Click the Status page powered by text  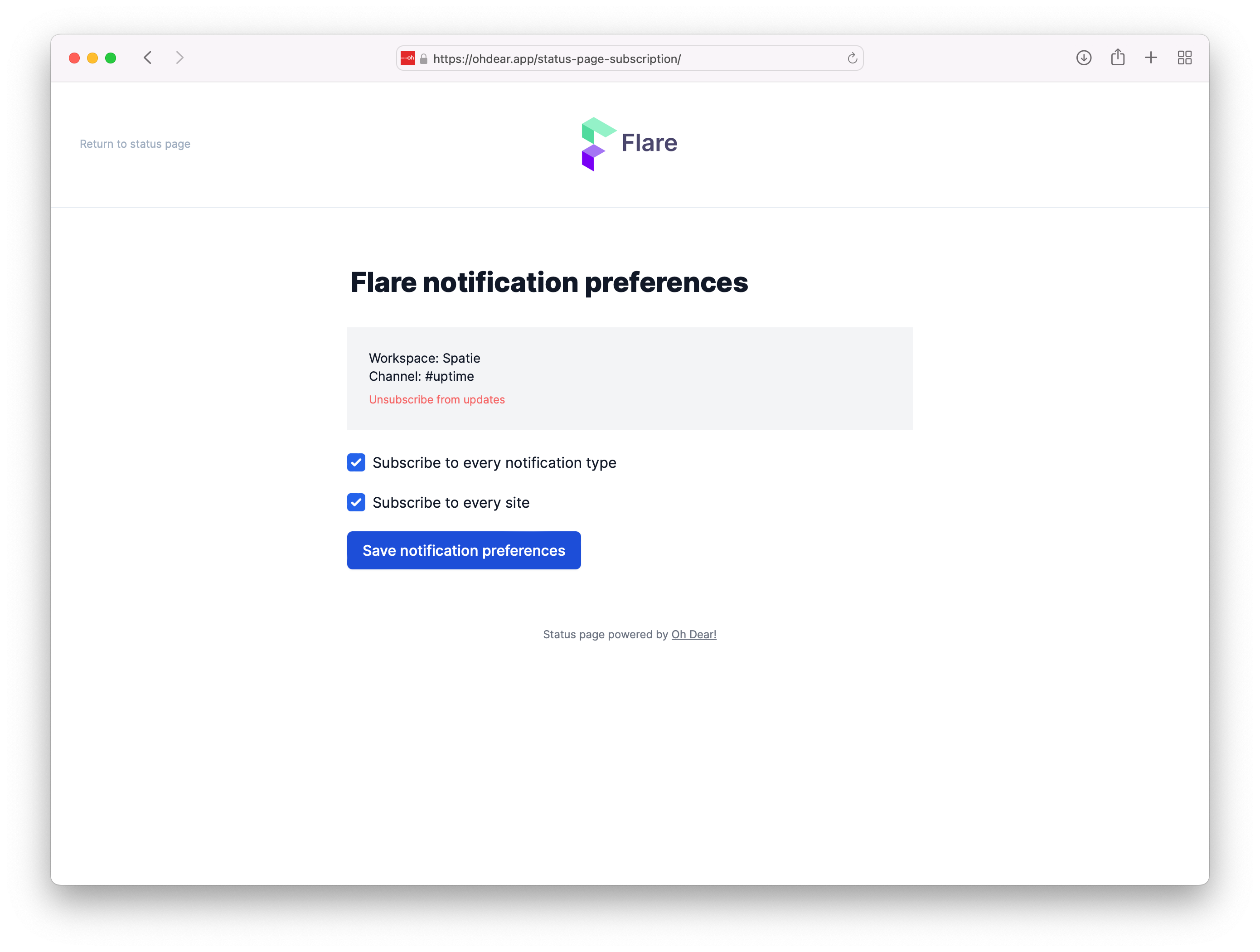tap(606, 634)
